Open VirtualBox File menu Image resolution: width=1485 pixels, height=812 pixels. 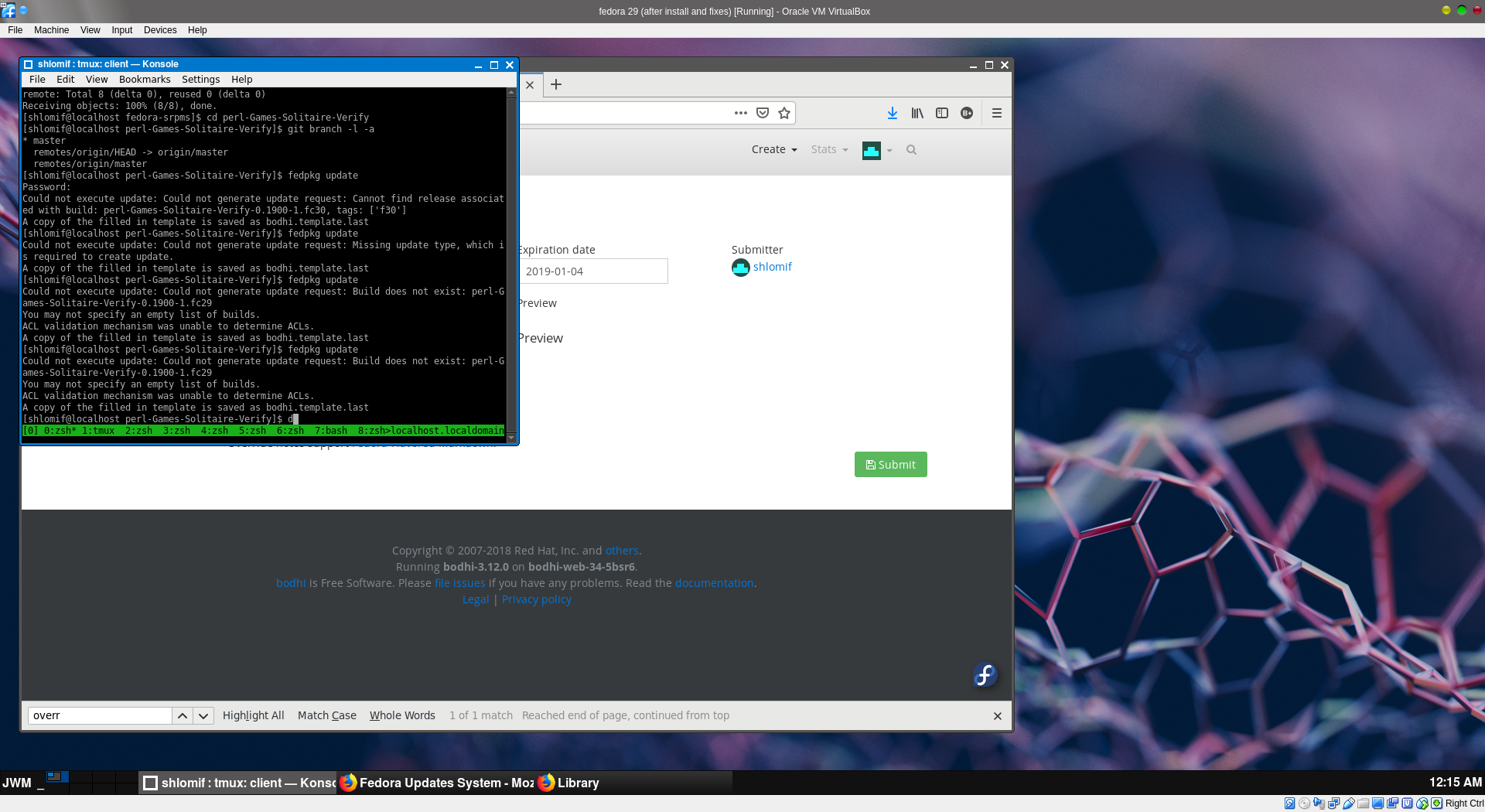(15, 30)
